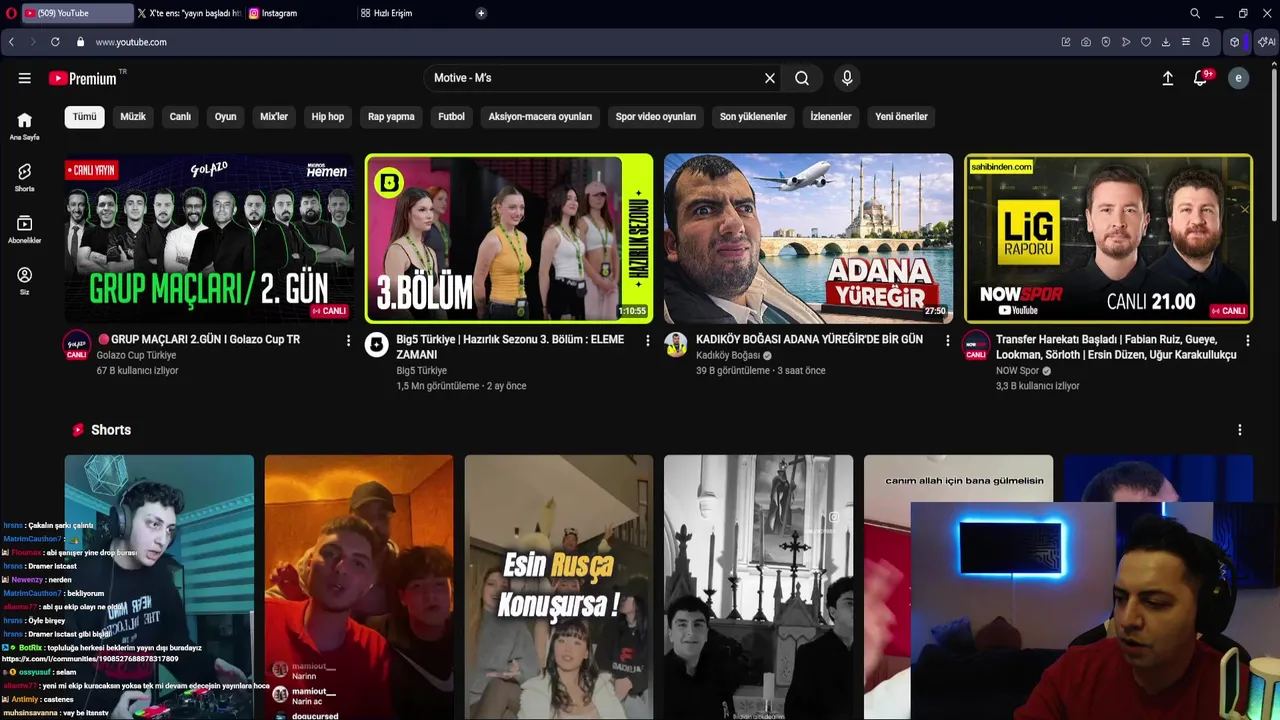This screenshot has height=720, width=1280.
Task: Start voice search with microphone icon
Action: [x=847, y=78]
